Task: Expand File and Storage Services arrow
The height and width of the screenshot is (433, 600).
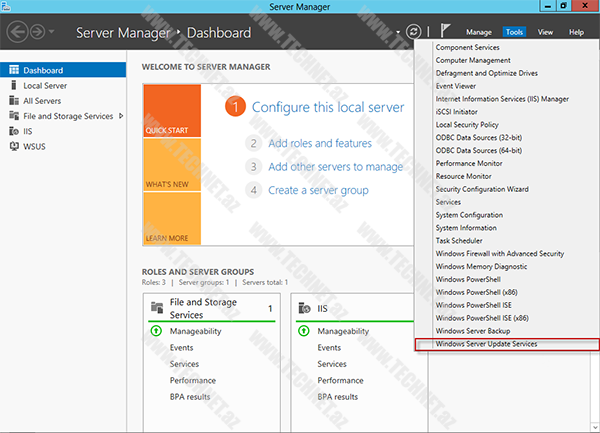Action: coord(121,116)
